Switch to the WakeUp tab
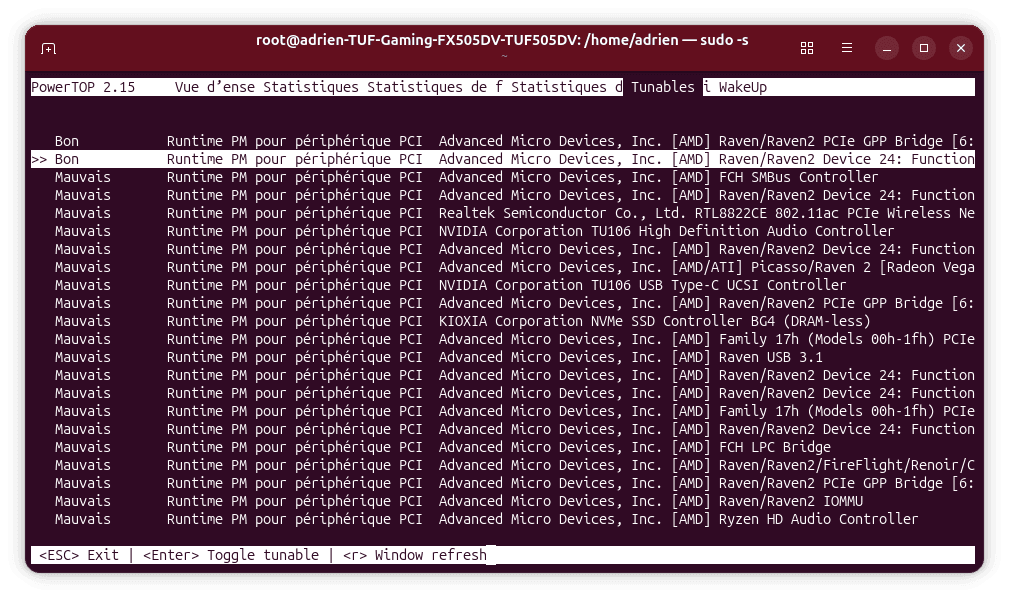1009x598 pixels. point(743,87)
